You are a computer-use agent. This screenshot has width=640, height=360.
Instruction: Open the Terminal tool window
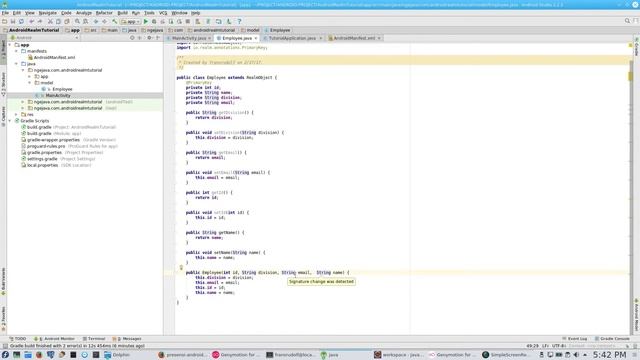(94, 339)
